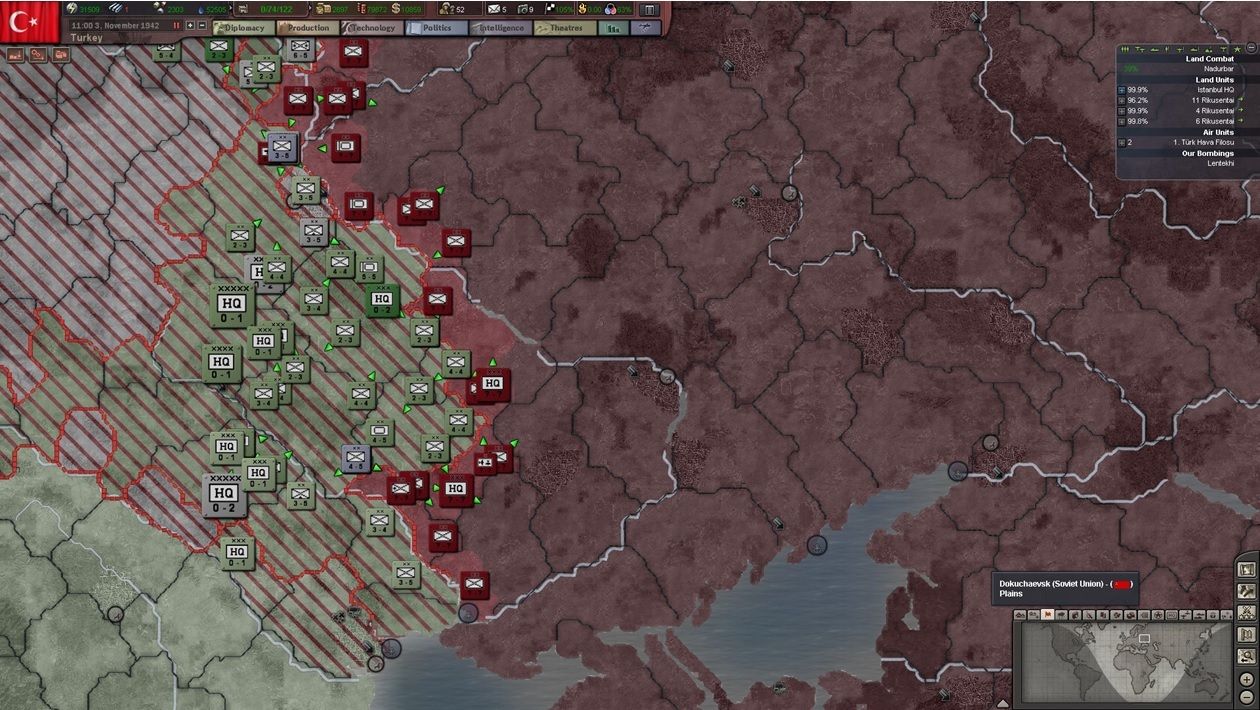Viewport: 1260px width, 710px height.
Task: Click the Our Bombings header
Action: tap(1209, 153)
